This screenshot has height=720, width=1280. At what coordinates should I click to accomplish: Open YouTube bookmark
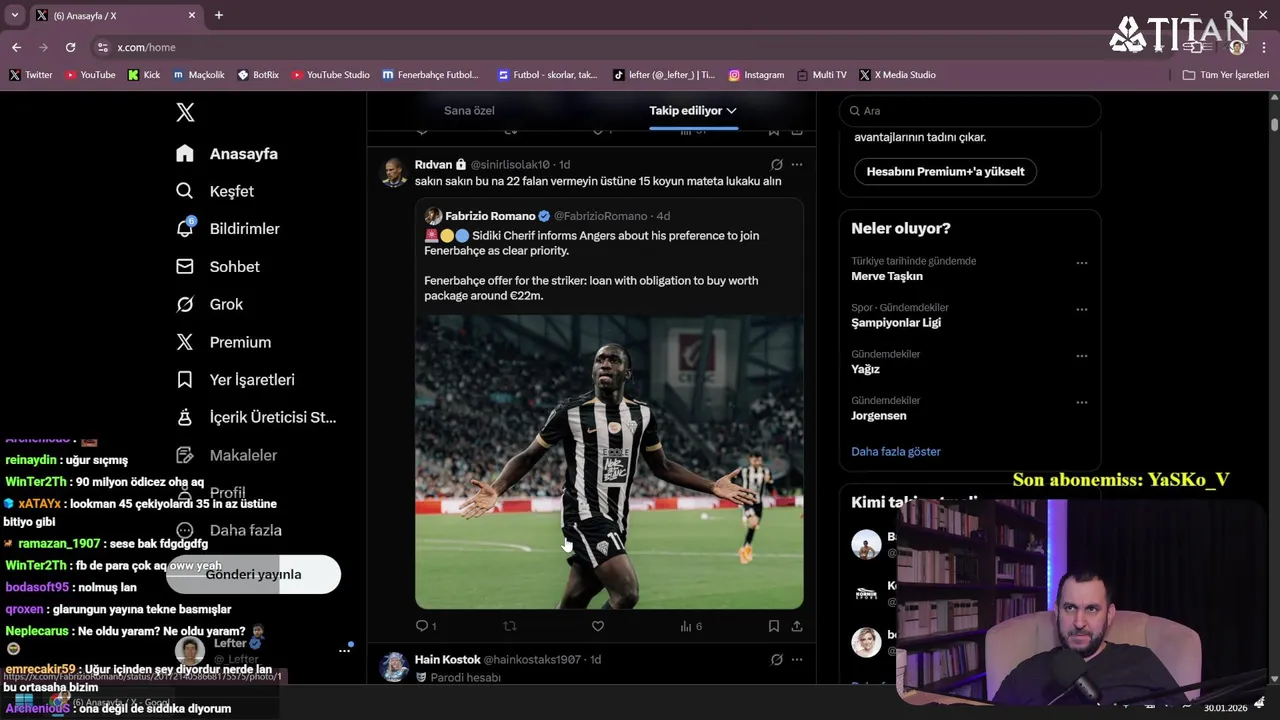point(90,75)
